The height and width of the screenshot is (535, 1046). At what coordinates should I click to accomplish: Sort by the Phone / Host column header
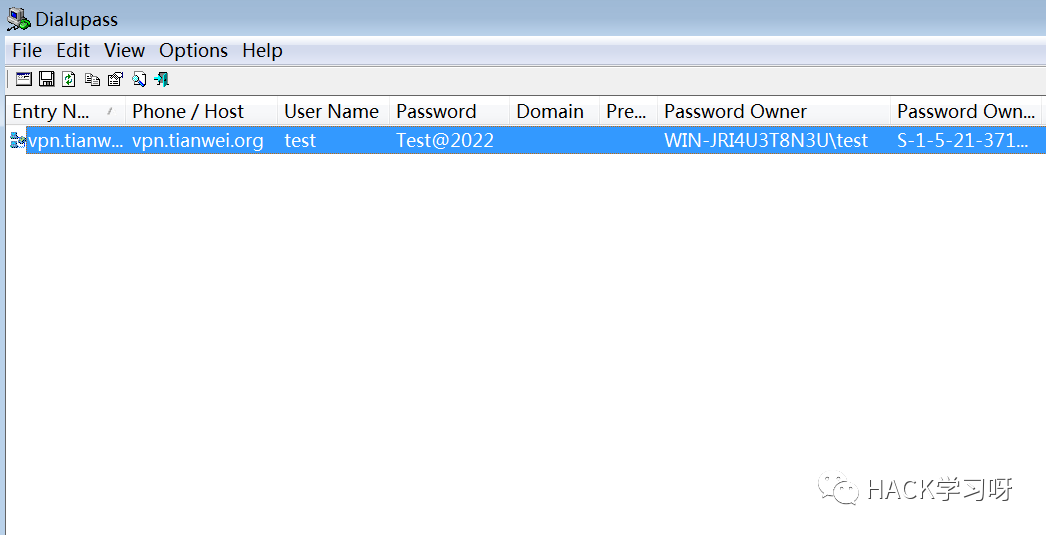pyautogui.click(x=188, y=111)
